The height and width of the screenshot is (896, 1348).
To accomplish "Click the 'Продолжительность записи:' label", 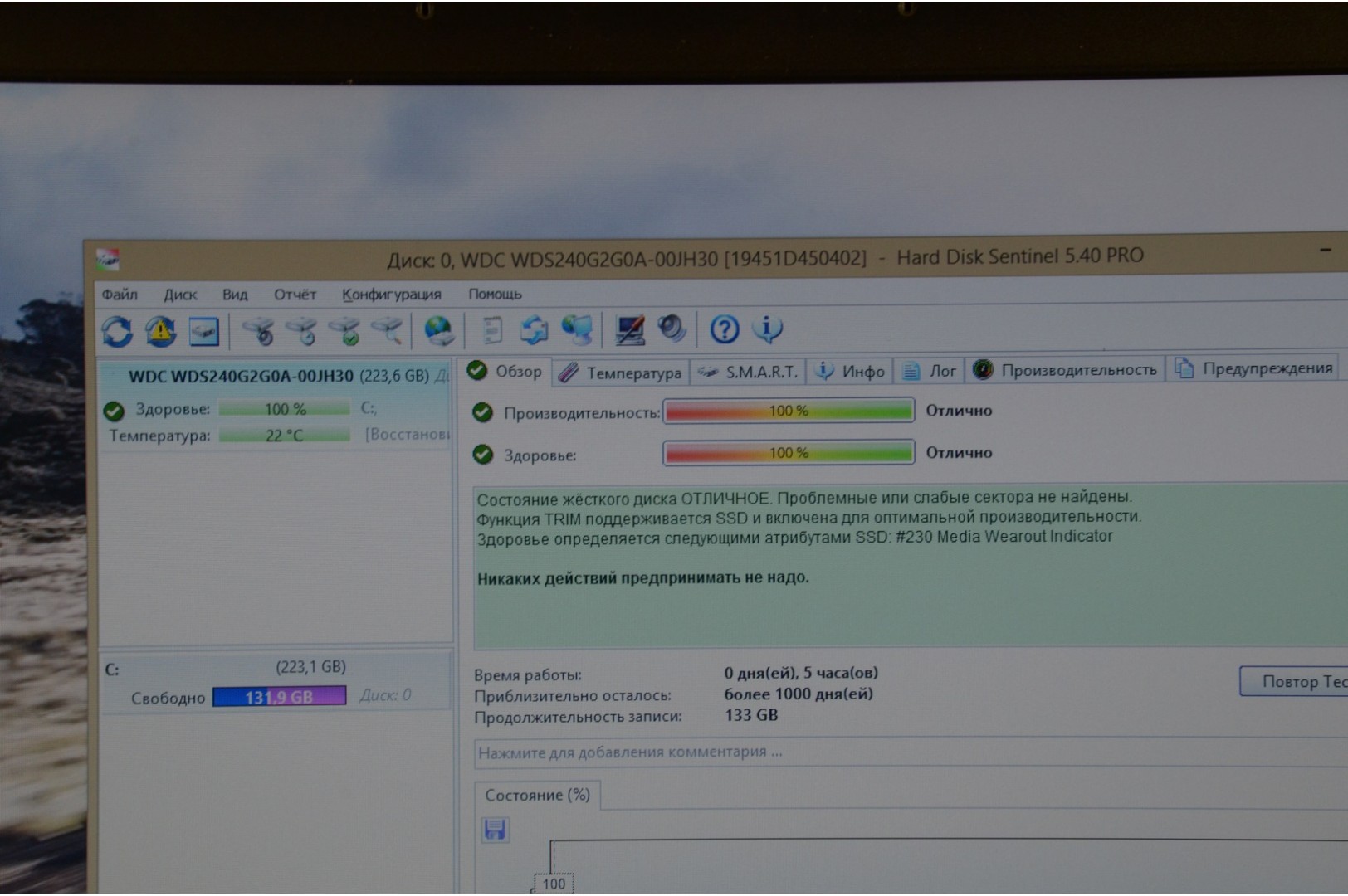I will click(578, 716).
